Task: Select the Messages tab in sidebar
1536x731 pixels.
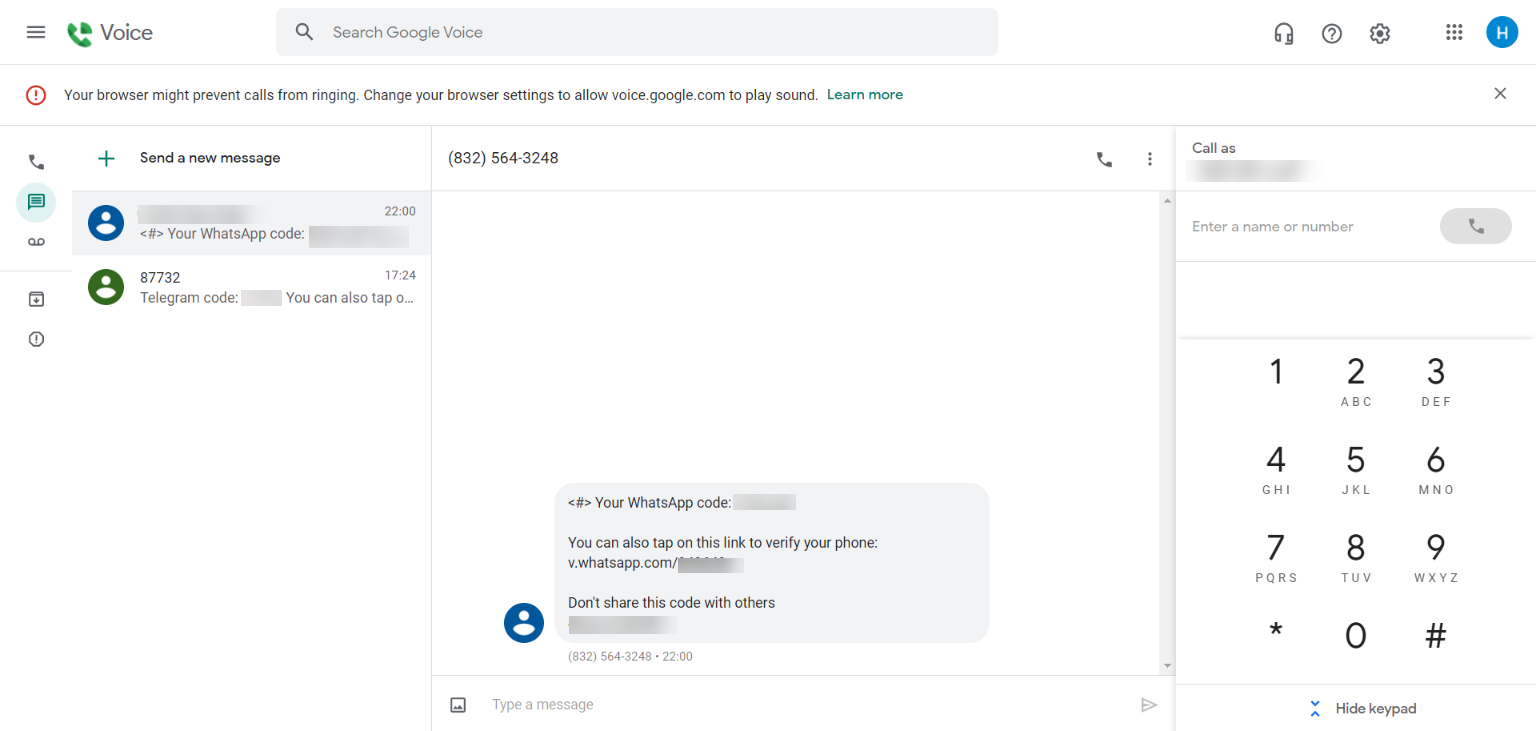Action: click(x=36, y=202)
